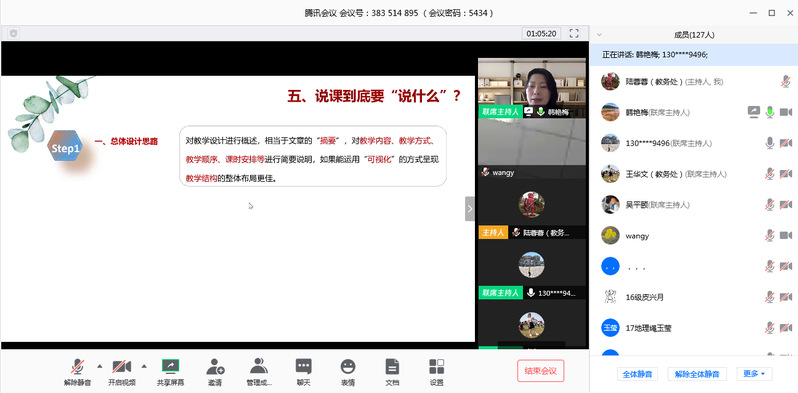Select member 17地理绳玉莹 in list

tap(694, 328)
